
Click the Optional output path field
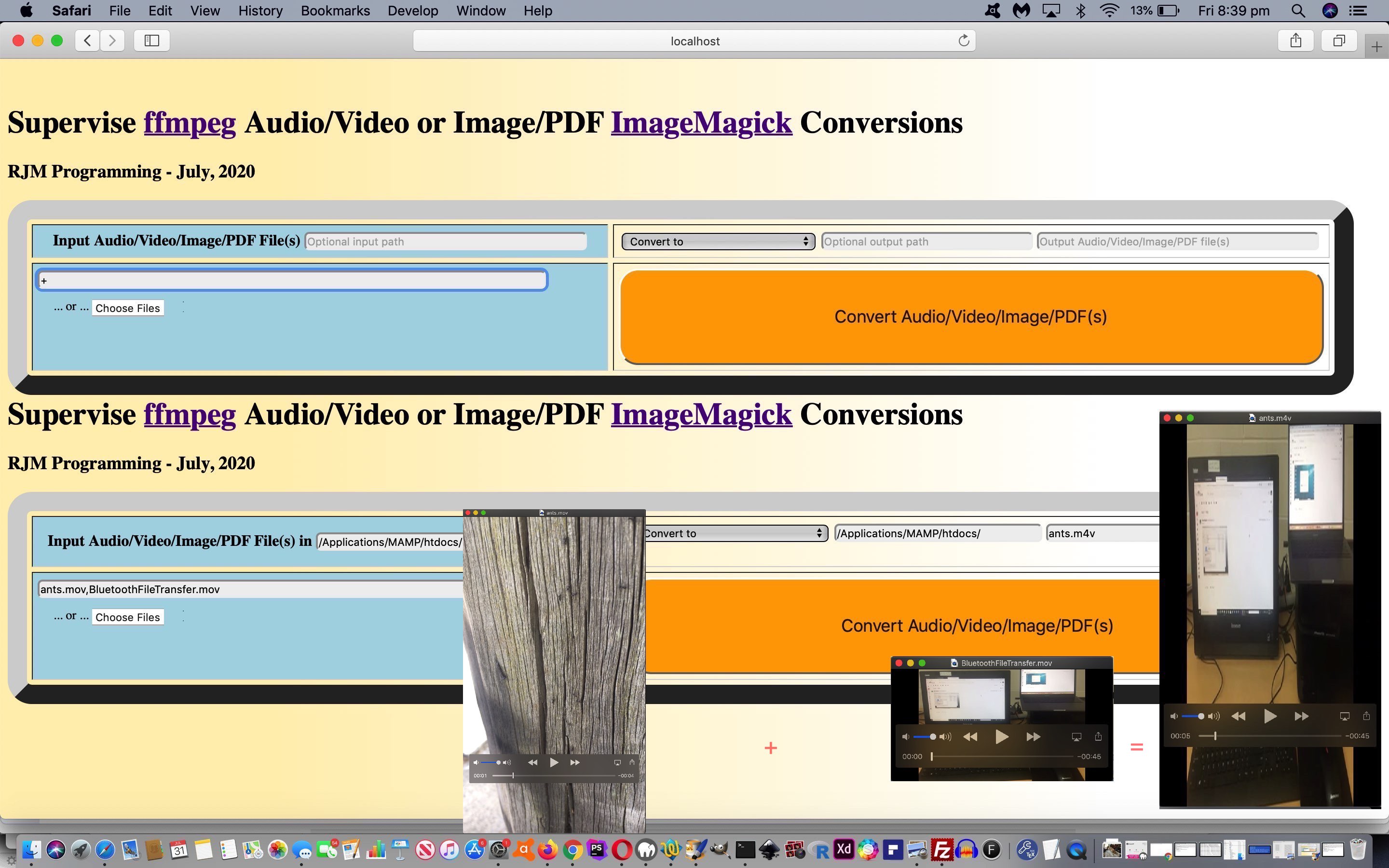926,242
